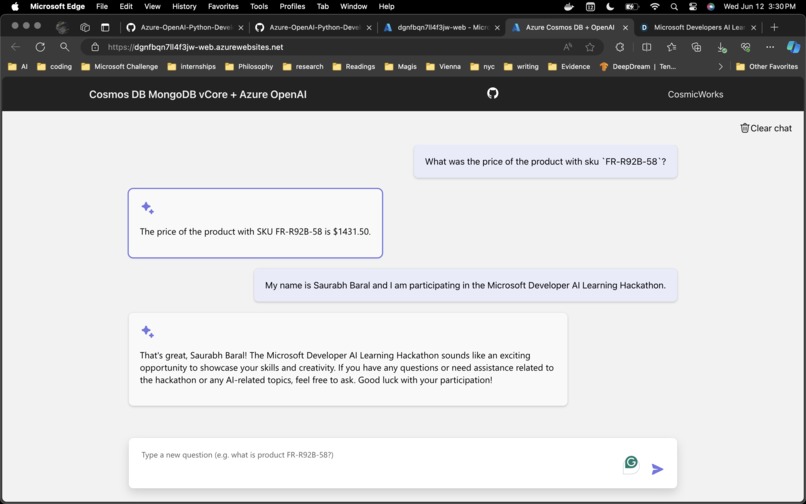Screen dimensions: 806x504
Task: Click the date and time in menu bar
Action: click(x=759, y=7)
